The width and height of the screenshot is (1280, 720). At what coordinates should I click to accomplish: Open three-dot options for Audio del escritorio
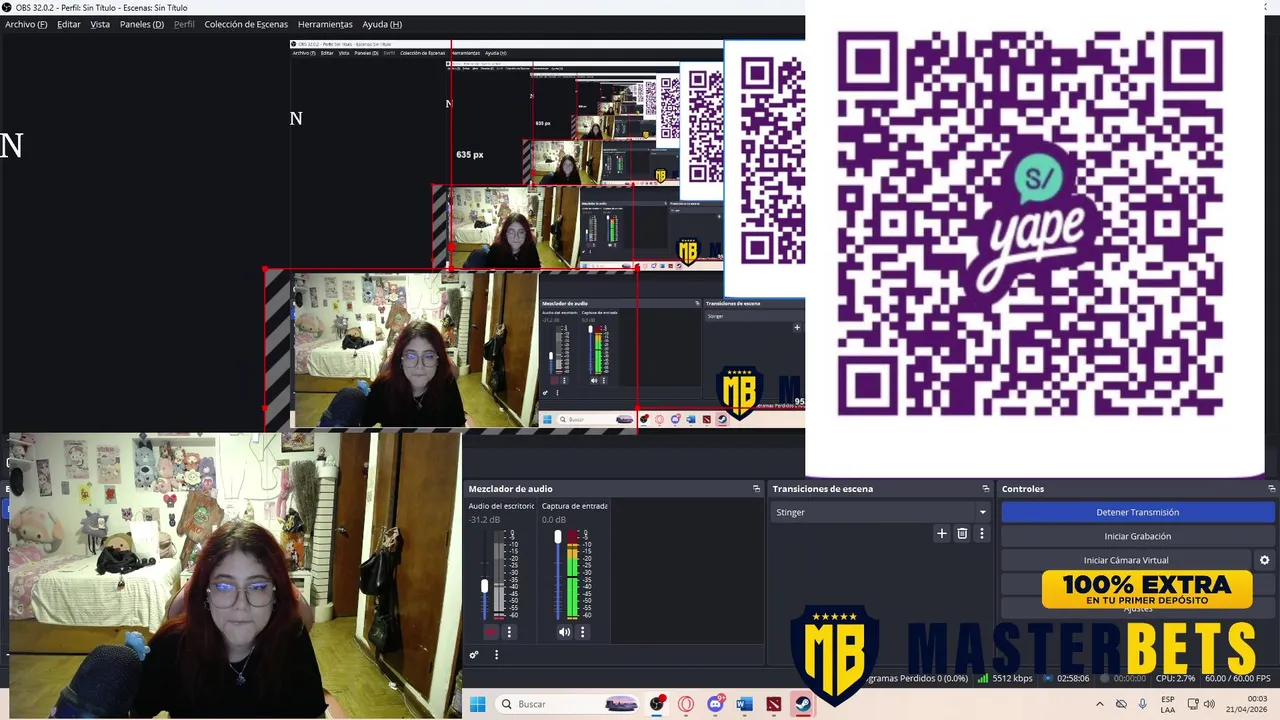pyautogui.click(x=509, y=632)
